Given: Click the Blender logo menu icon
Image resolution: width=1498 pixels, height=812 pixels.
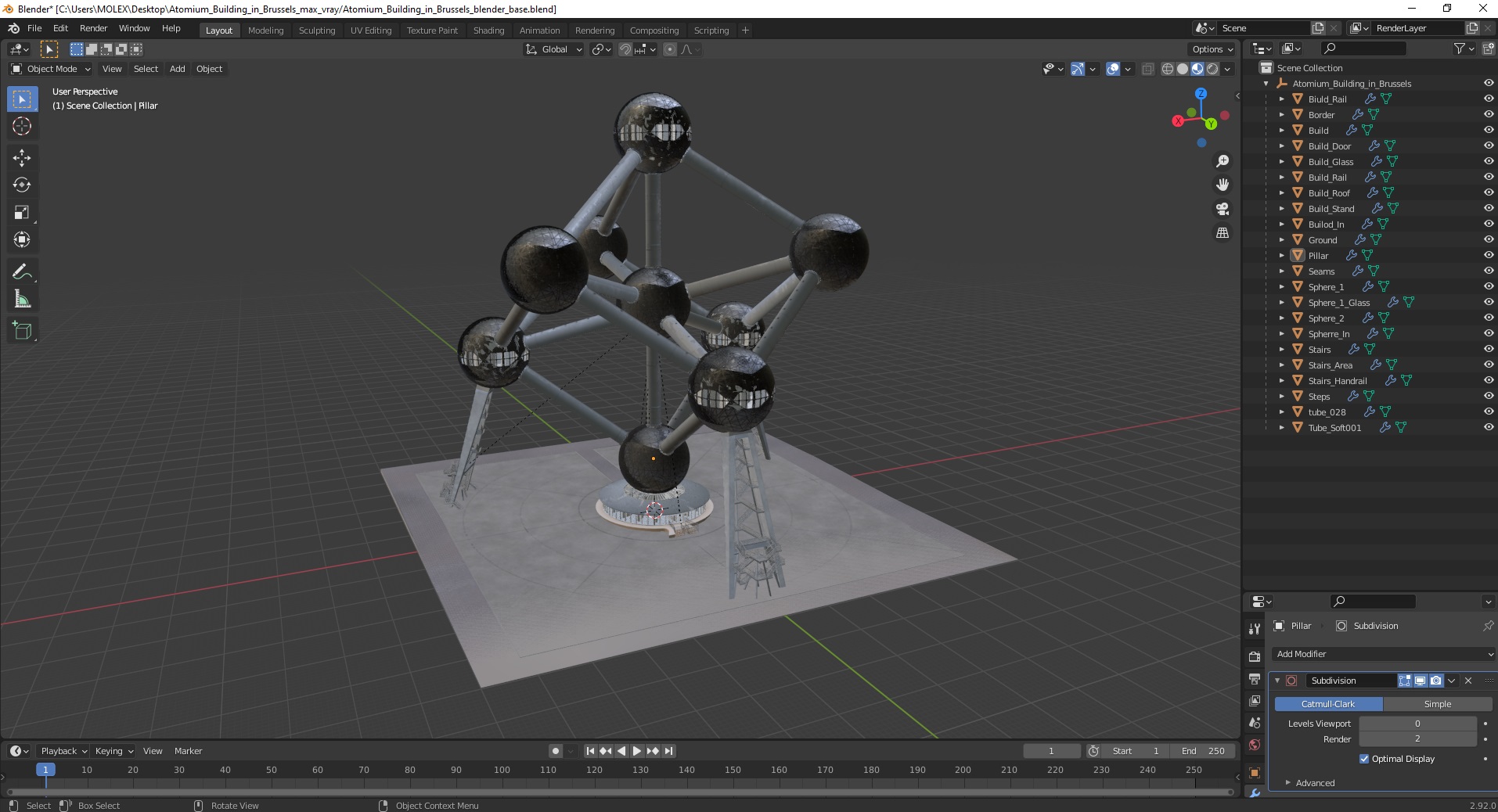Looking at the screenshot, I should point(13,28).
